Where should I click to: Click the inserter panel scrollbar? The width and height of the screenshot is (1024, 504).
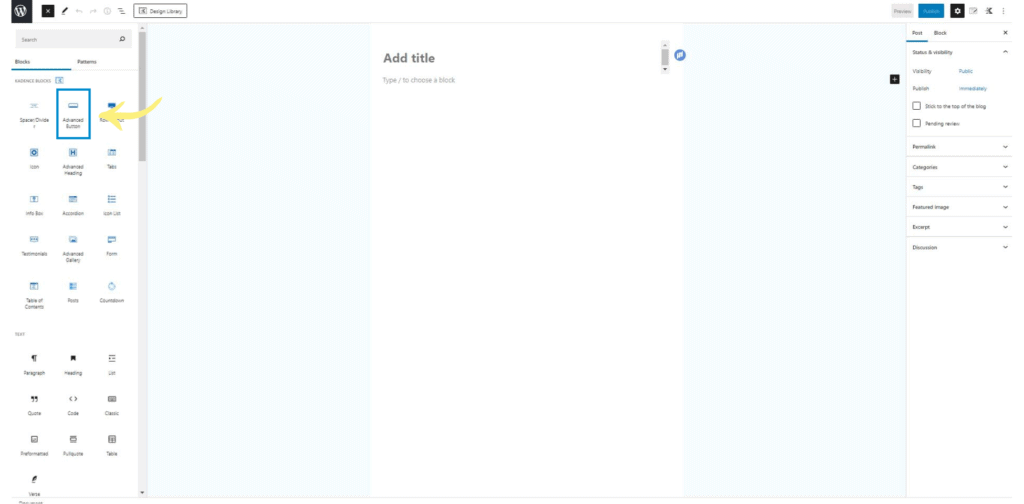(x=142, y=97)
